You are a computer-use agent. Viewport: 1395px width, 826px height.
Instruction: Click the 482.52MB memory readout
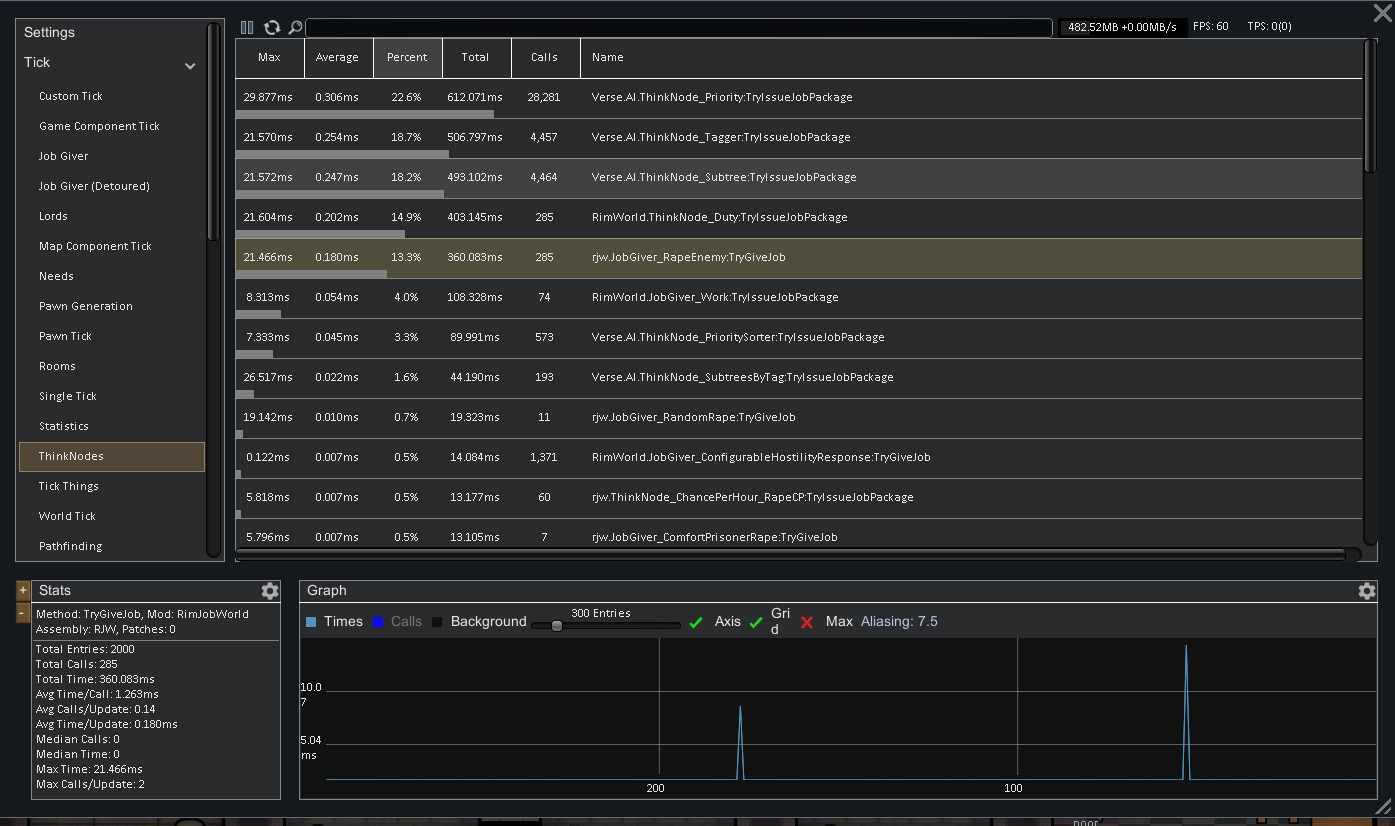click(1124, 27)
